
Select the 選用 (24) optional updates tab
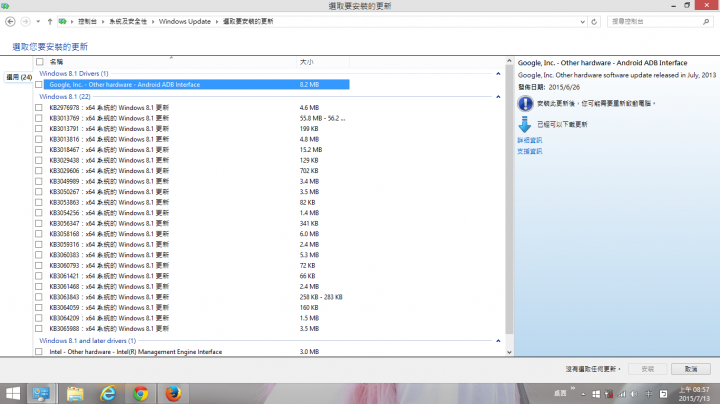point(19,77)
